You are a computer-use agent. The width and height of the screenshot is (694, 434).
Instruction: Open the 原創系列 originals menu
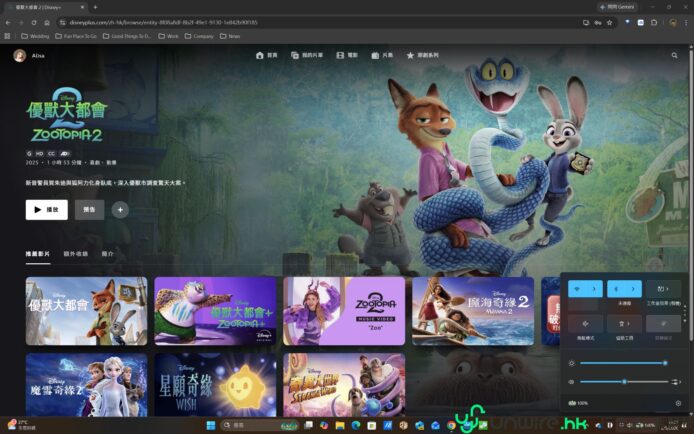pyautogui.click(x=423, y=55)
